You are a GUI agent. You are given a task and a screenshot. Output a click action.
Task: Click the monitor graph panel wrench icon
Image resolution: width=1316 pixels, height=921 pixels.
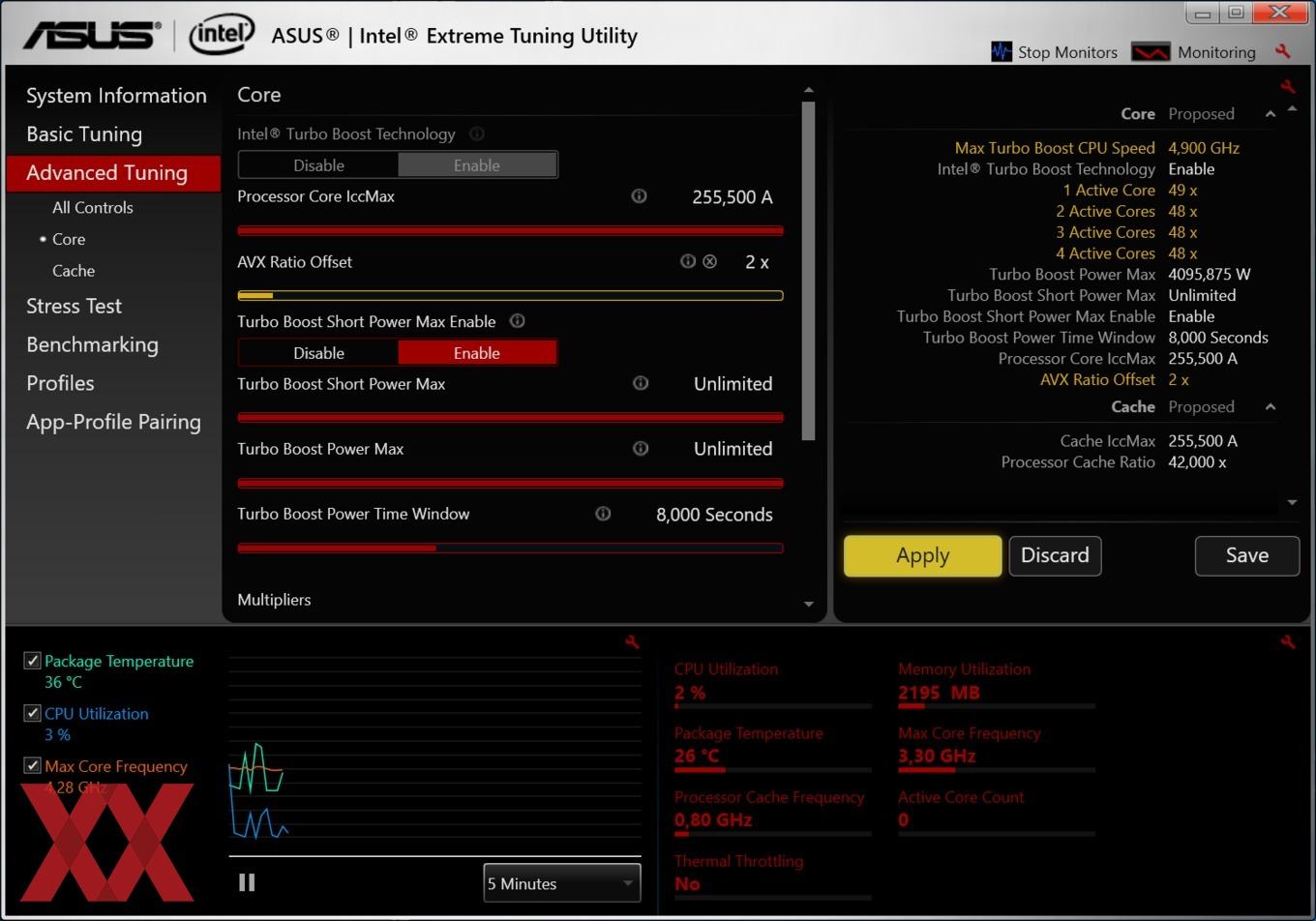point(632,642)
